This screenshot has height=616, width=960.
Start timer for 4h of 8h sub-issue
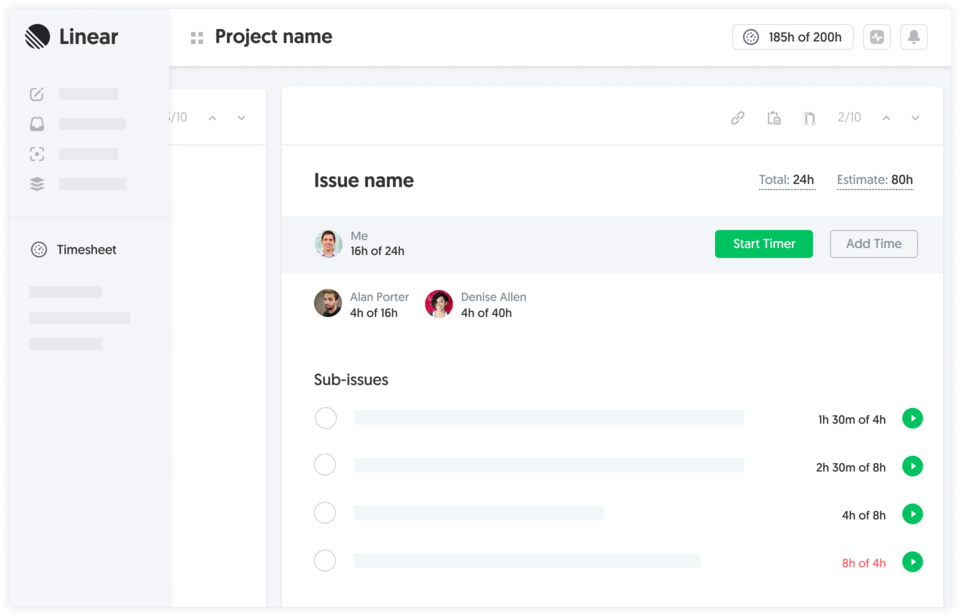click(x=912, y=514)
